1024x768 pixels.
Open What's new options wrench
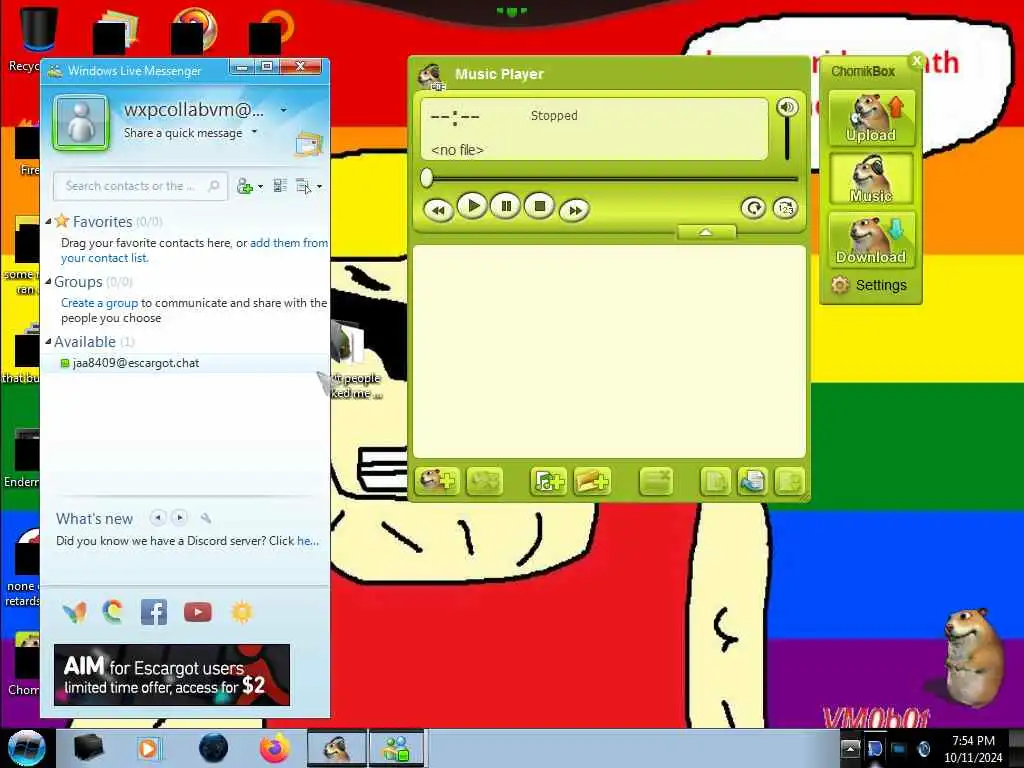pyautogui.click(x=206, y=519)
